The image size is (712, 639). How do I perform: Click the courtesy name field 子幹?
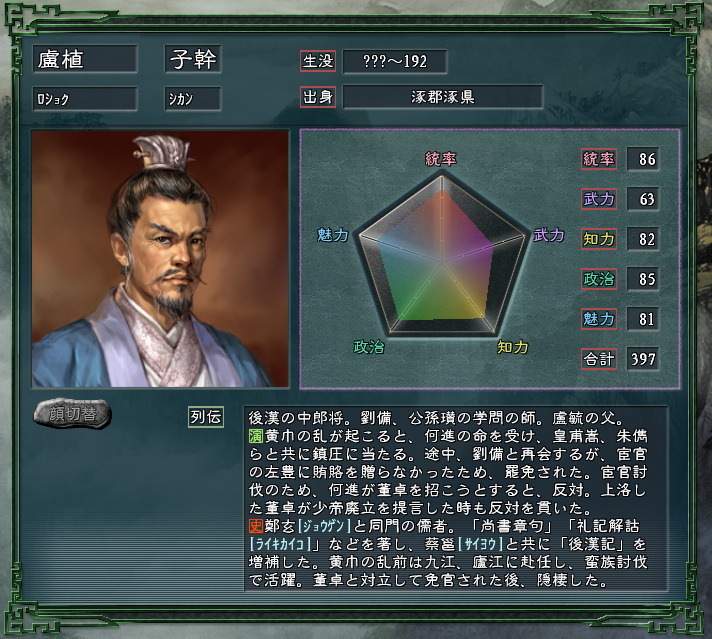(193, 59)
